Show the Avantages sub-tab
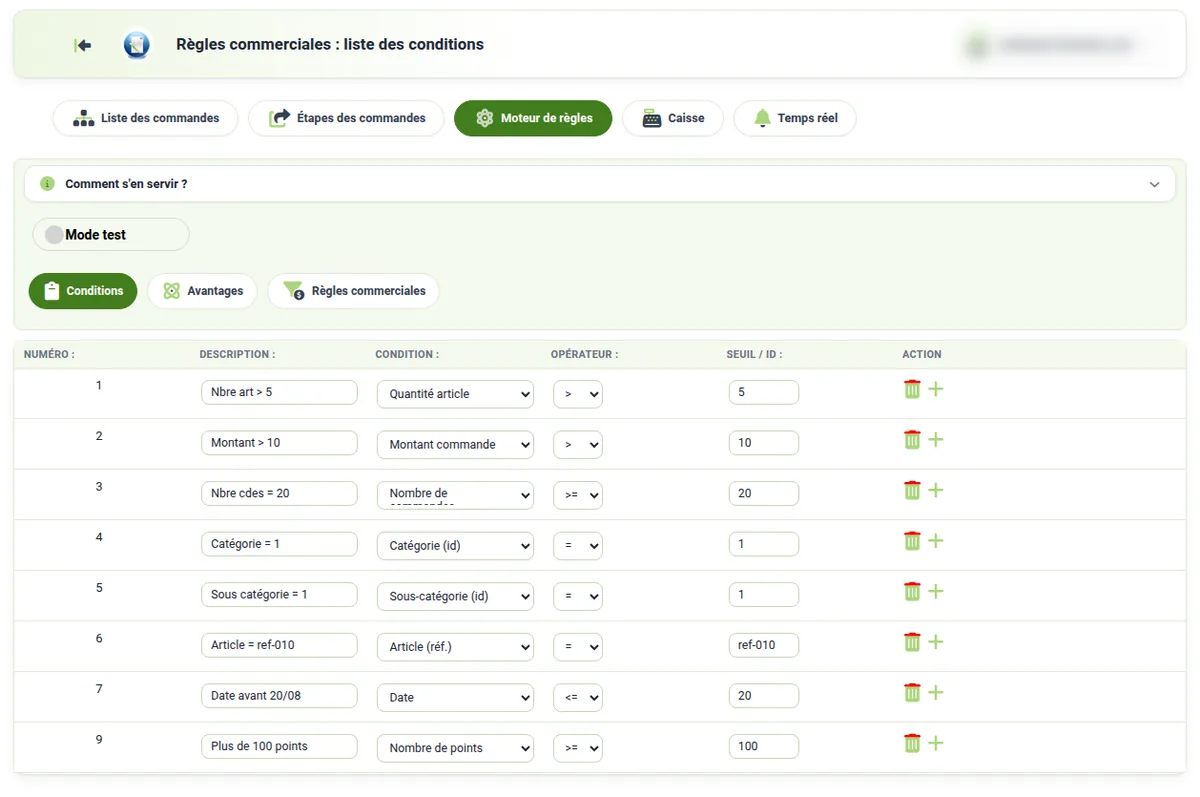 tap(202, 291)
